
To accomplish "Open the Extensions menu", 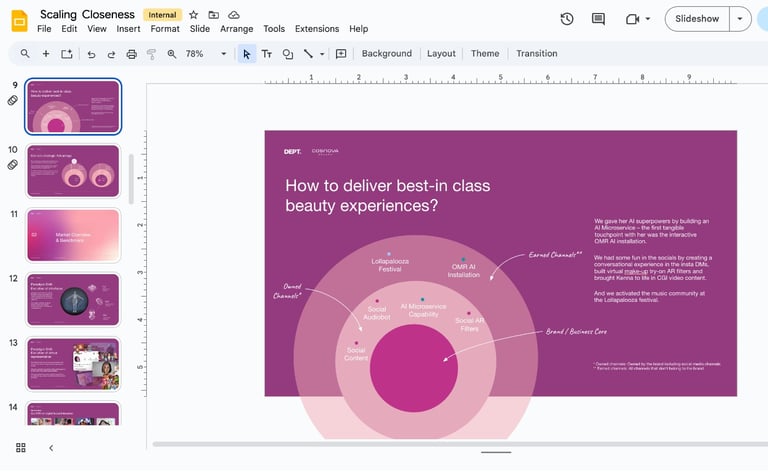I will 317,29.
